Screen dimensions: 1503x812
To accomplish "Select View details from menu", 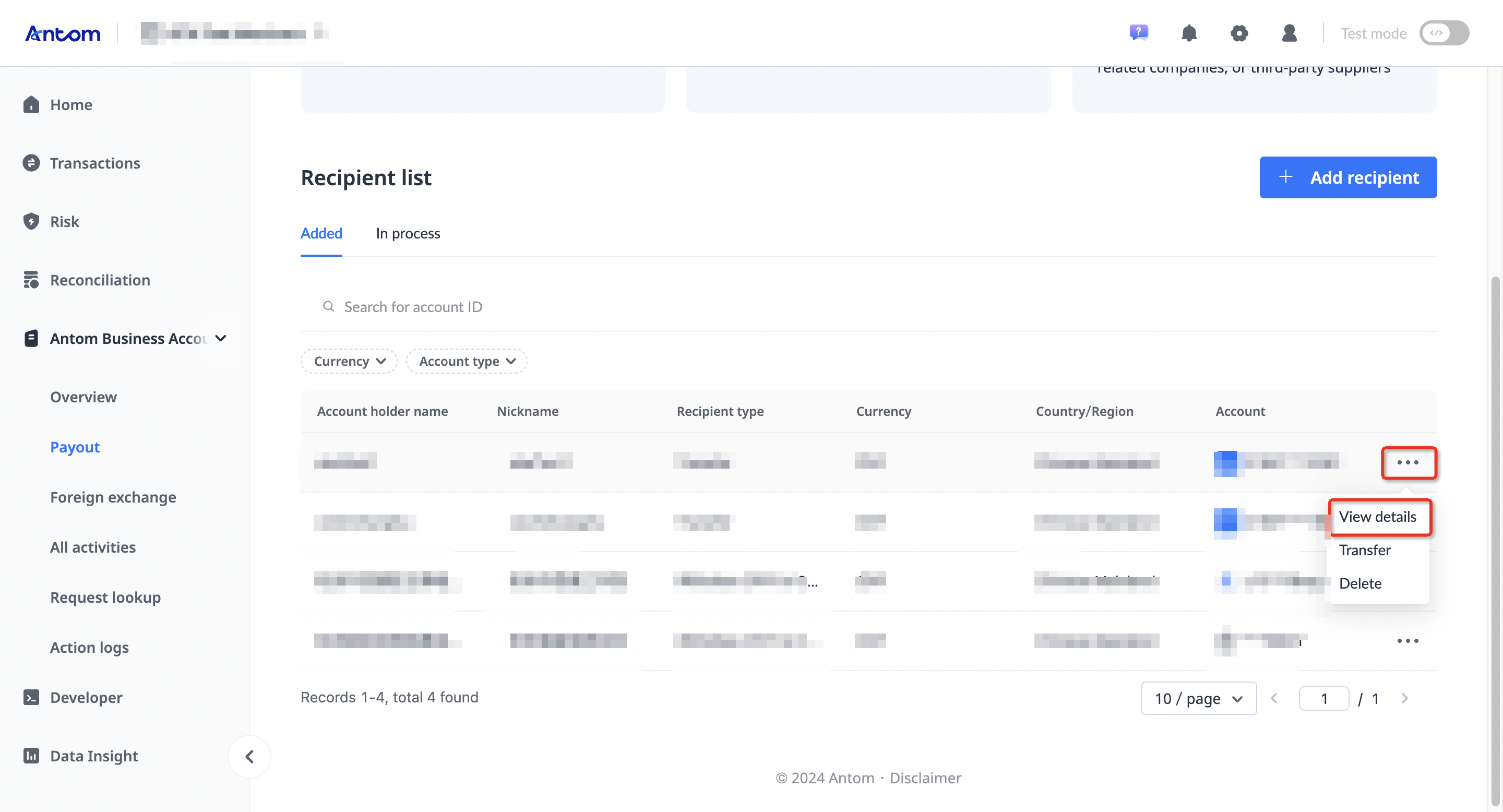I will tap(1378, 516).
